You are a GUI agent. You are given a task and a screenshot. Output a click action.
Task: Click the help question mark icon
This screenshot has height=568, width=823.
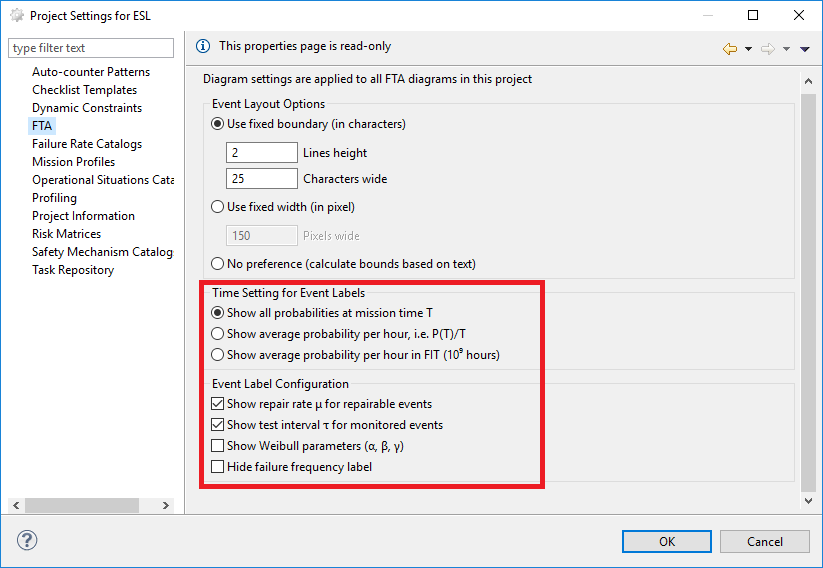tap(26, 541)
